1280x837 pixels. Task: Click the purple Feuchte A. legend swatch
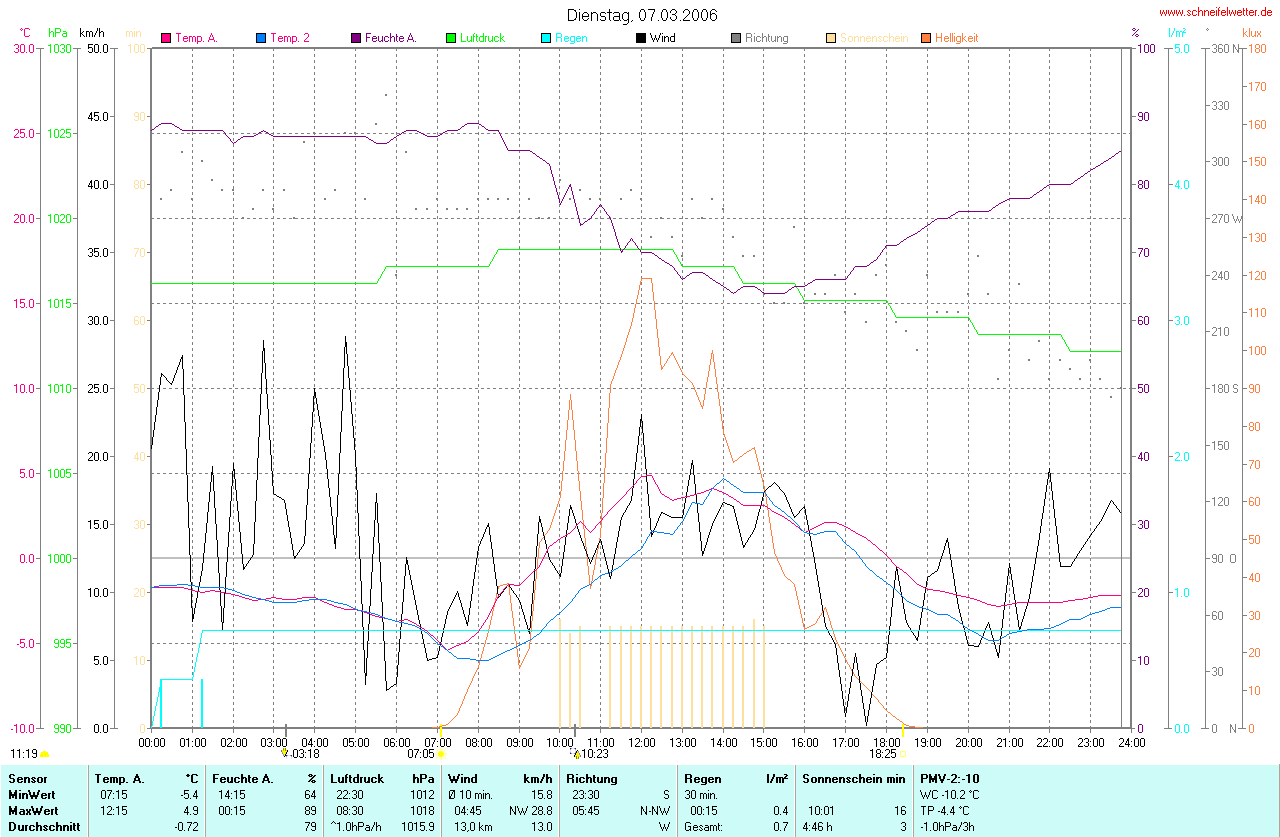[x=356, y=38]
